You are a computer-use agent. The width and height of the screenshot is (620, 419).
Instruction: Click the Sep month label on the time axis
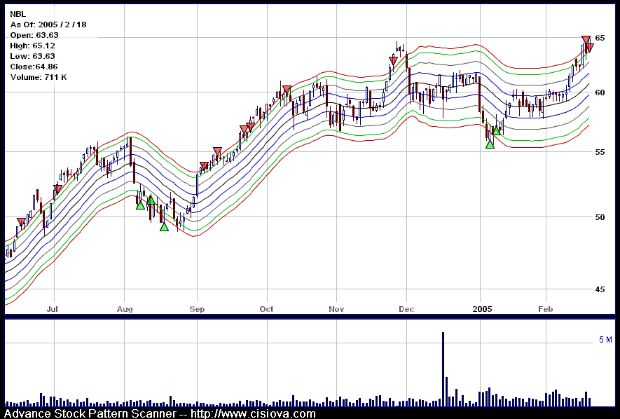[x=197, y=309]
